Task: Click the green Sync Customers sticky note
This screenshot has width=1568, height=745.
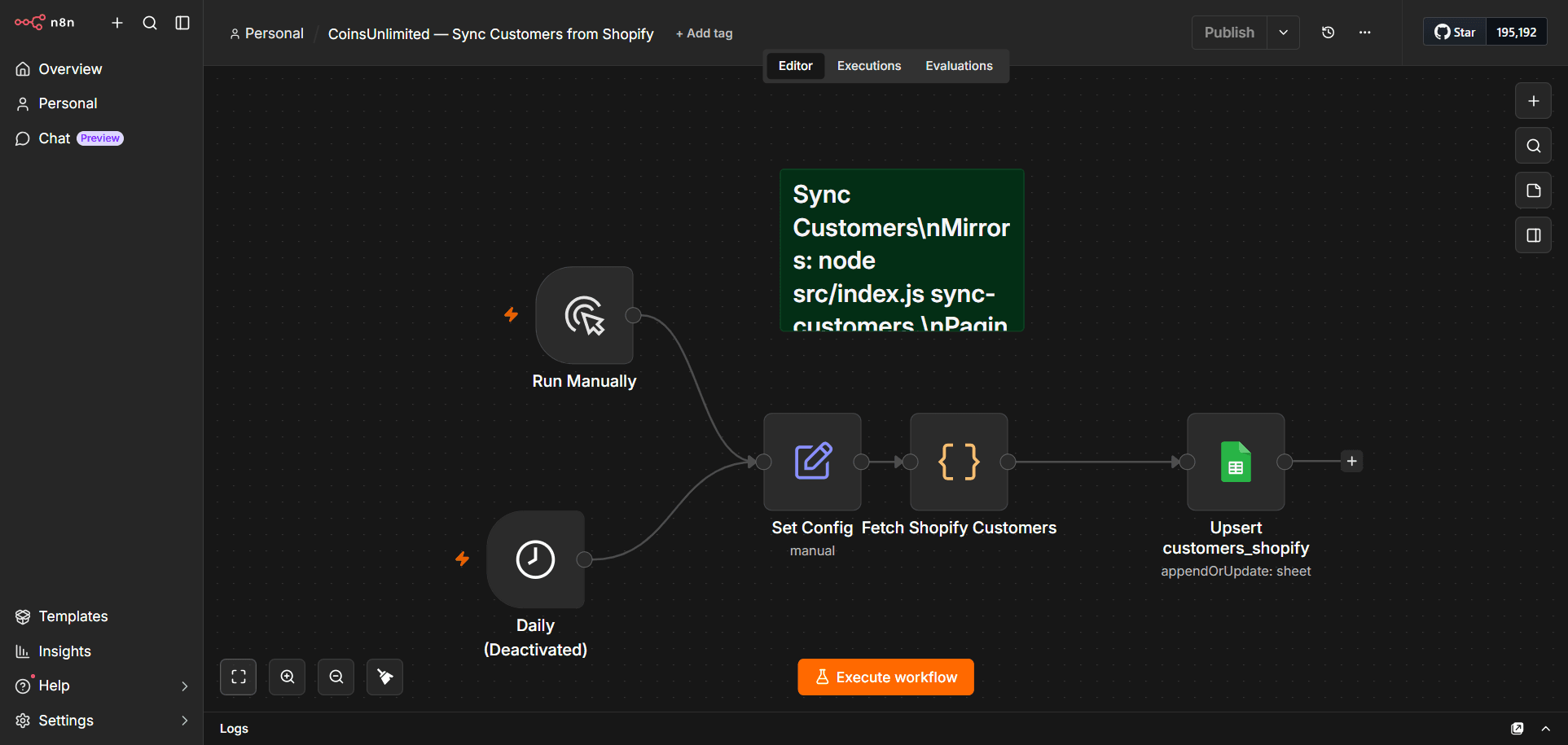Action: pyautogui.click(x=902, y=250)
